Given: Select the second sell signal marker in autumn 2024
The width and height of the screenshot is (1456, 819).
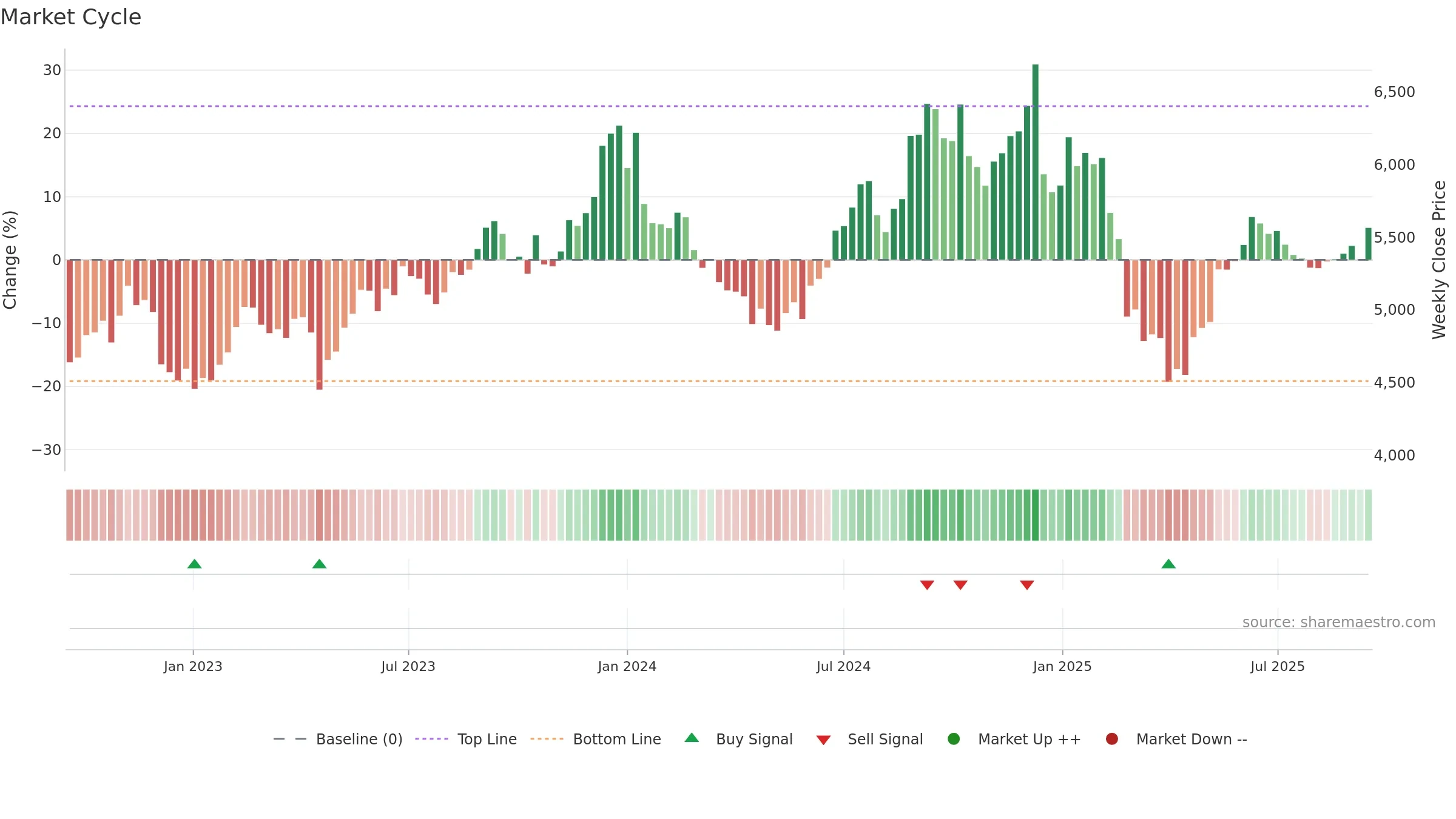Looking at the screenshot, I should coord(960,585).
